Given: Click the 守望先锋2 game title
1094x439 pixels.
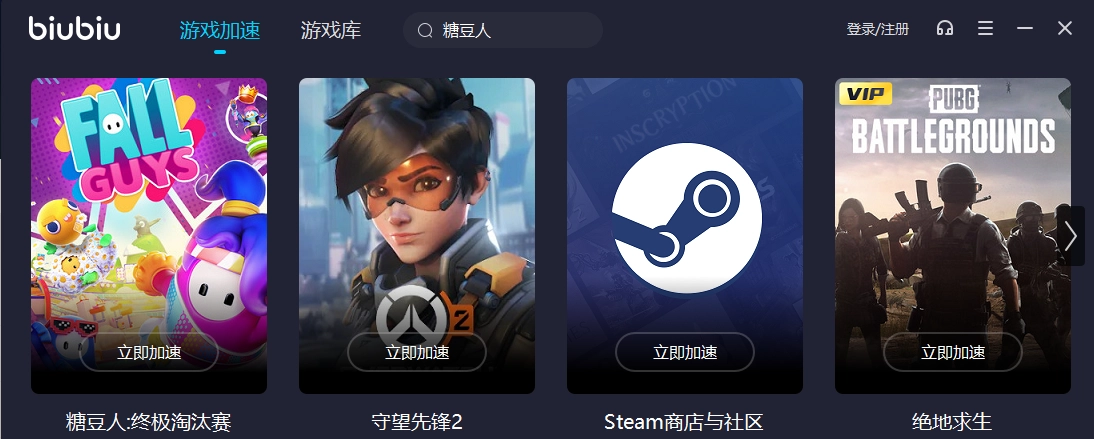Looking at the screenshot, I should coord(417,422).
